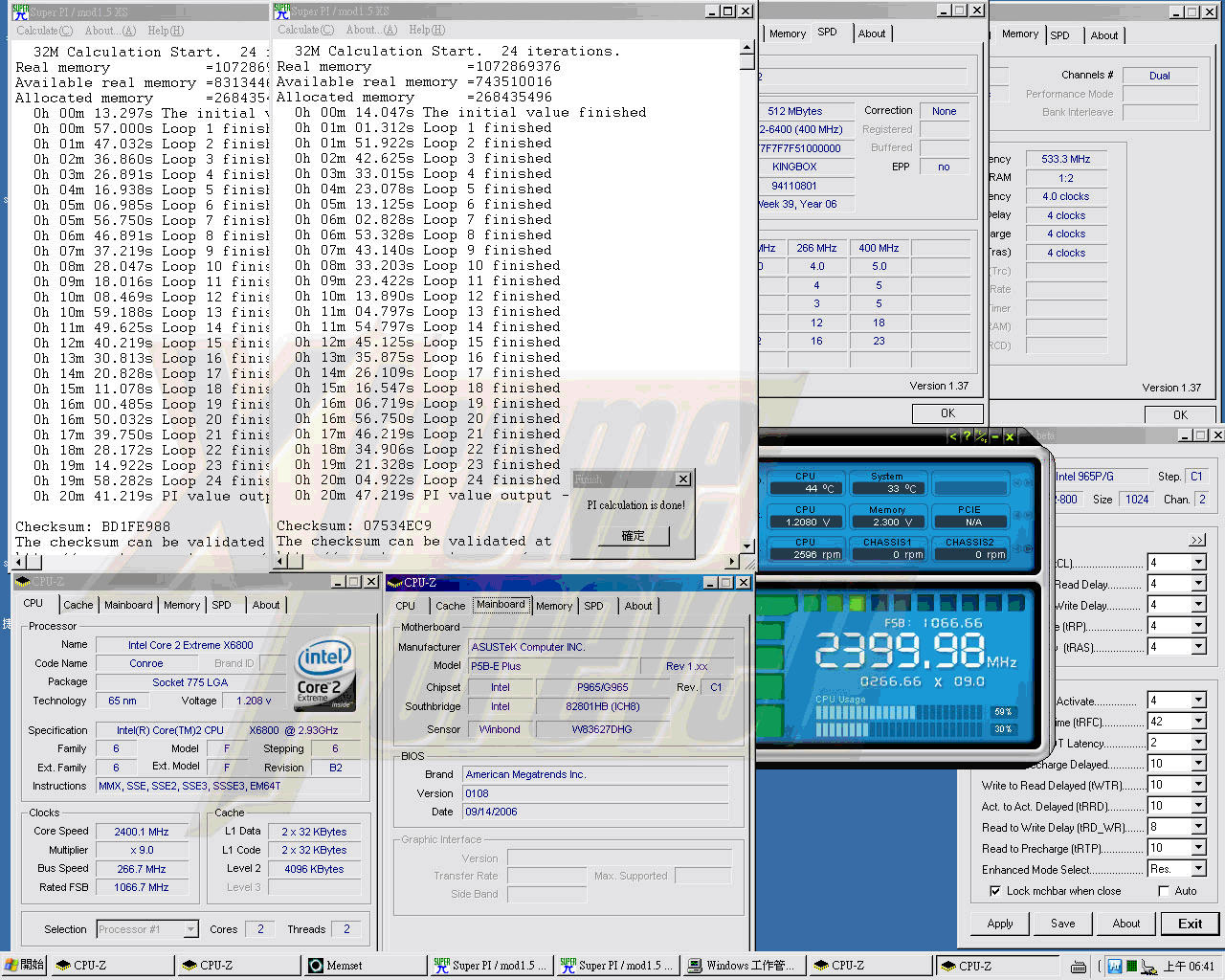Open the tWTR Write to Read Delayed dropdown
This screenshot has height=980, width=1225.
[x=1198, y=785]
